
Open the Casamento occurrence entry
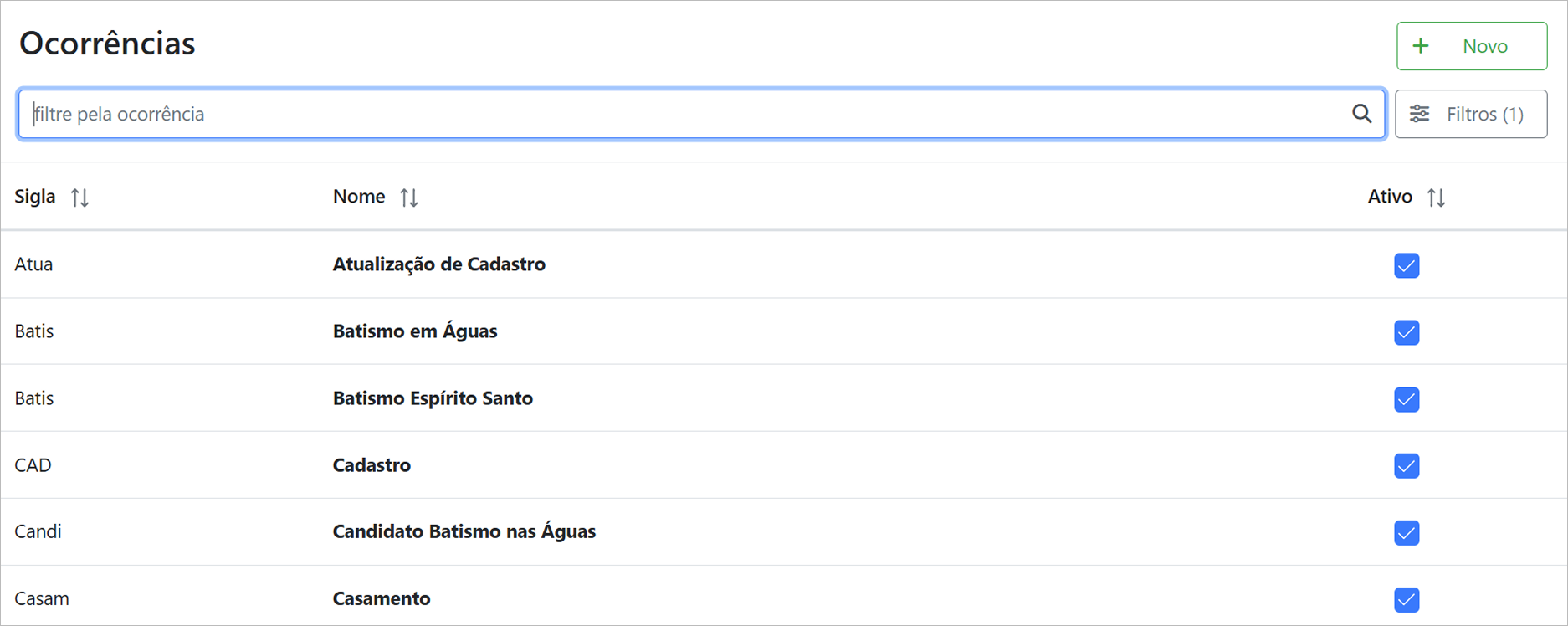tap(382, 598)
